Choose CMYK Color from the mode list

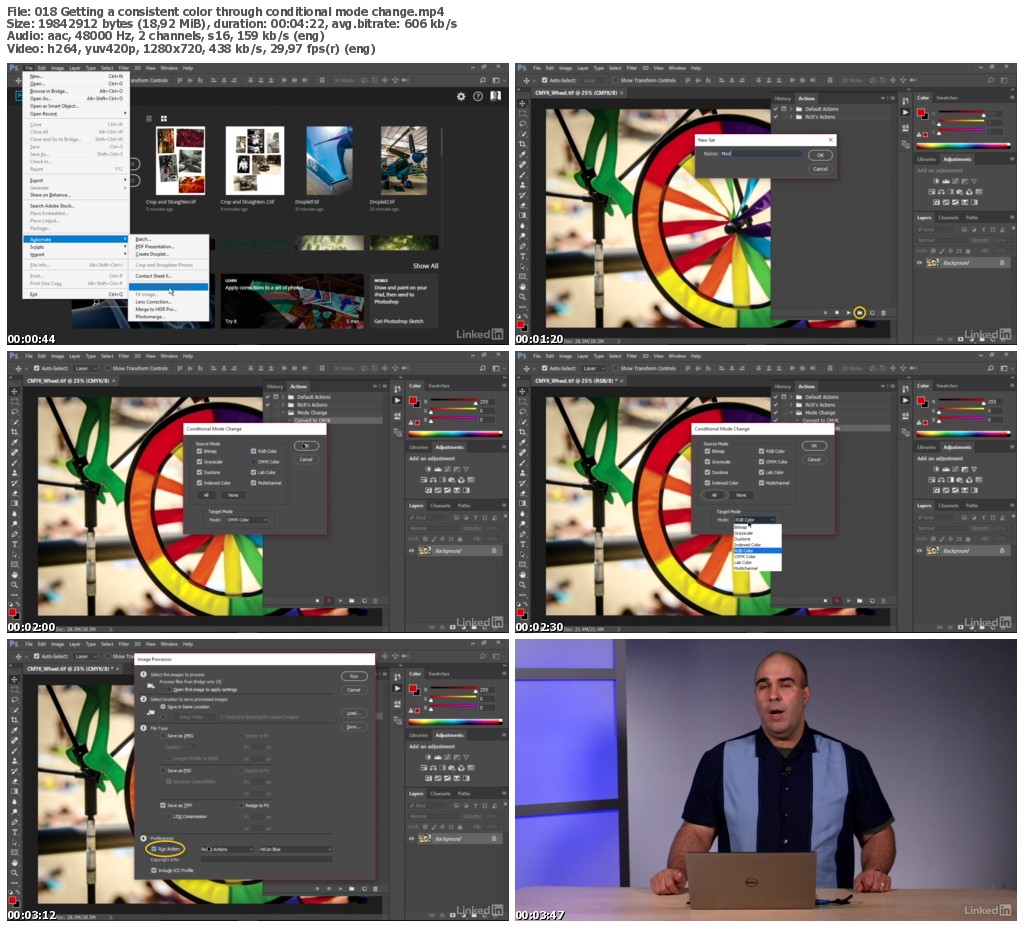[x=758, y=557]
